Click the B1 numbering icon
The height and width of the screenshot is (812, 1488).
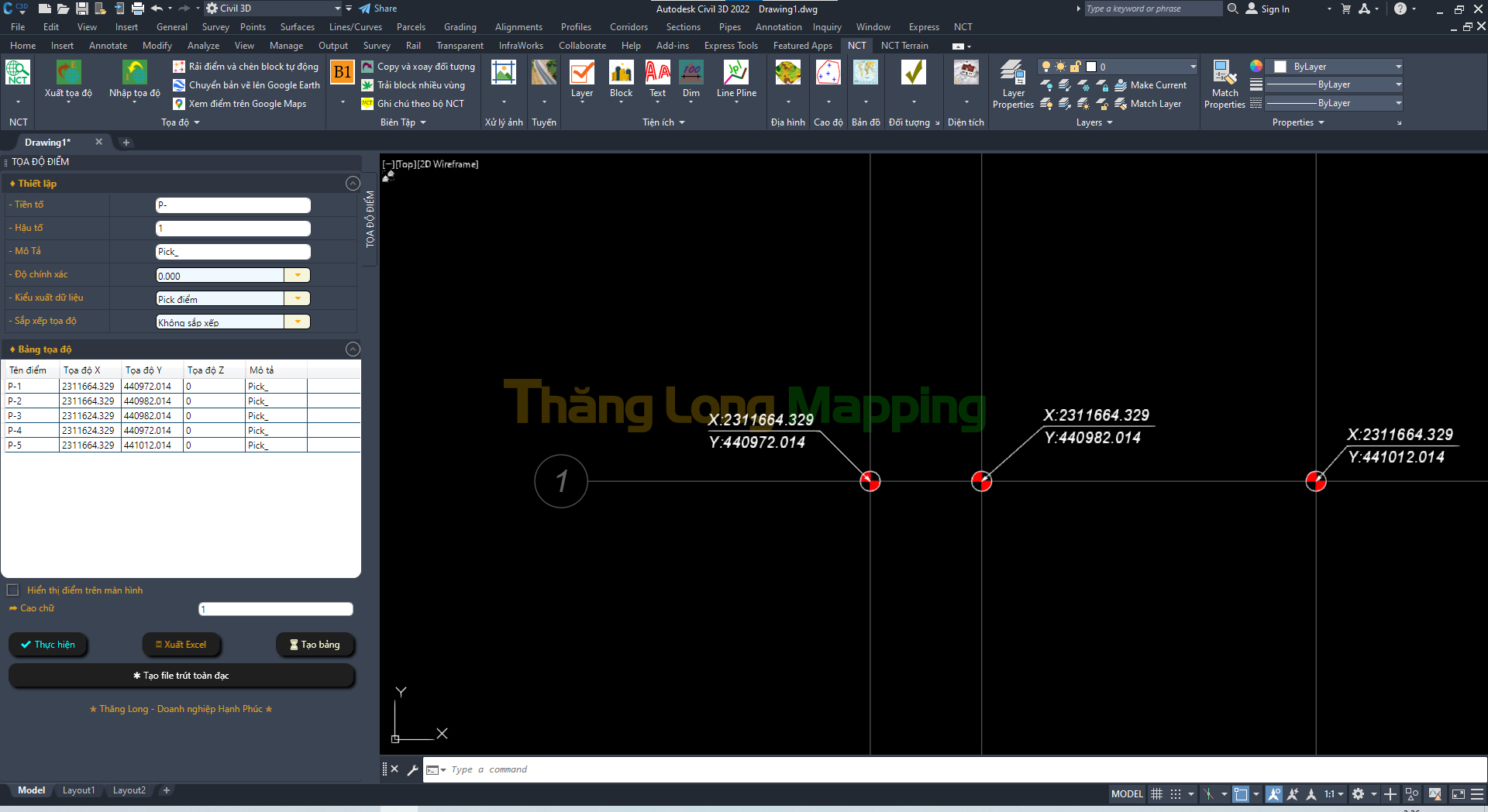(x=342, y=73)
